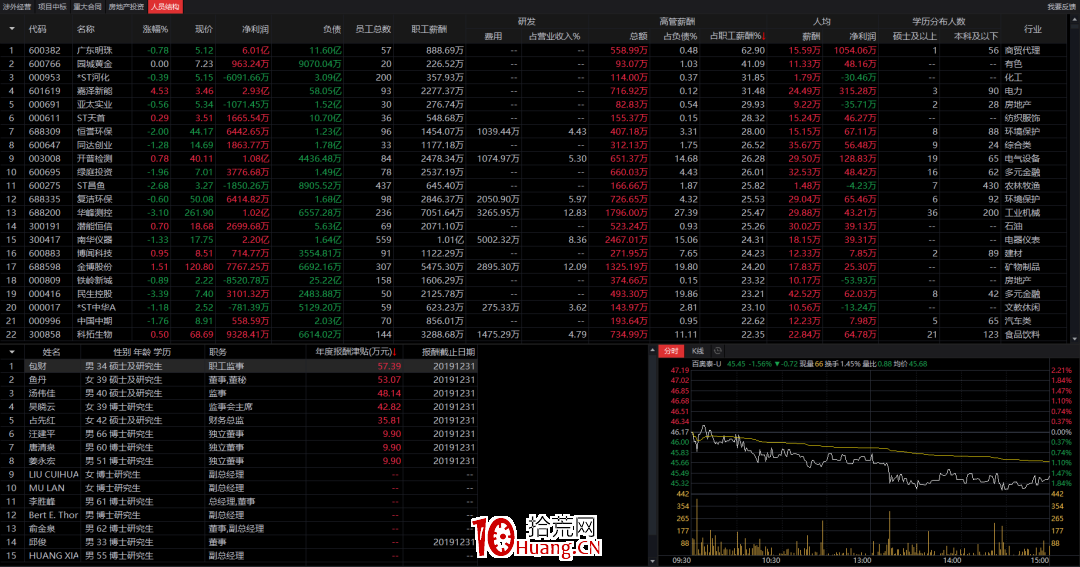Select executive row 鱼丹
The height and width of the screenshot is (567, 1080).
pos(238,380)
